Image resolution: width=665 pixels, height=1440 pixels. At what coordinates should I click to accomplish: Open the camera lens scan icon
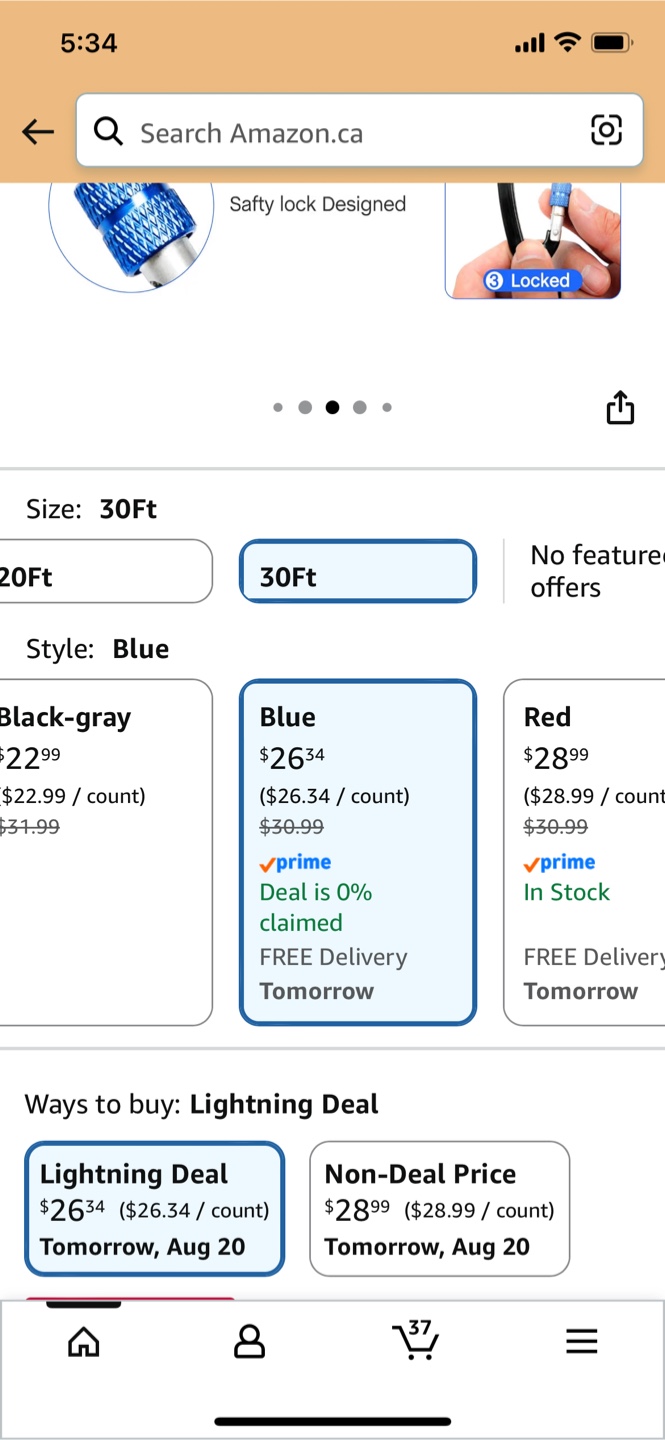click(606, 130)
